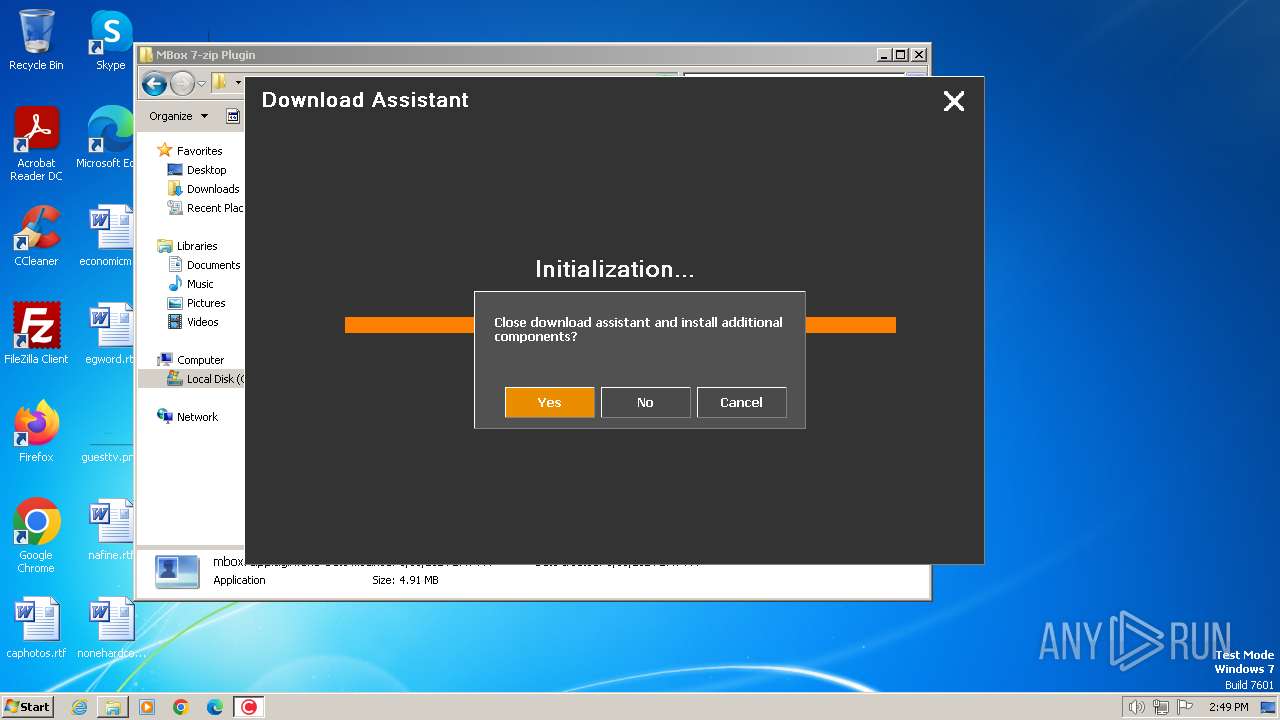Click the Explorer Forward button
1280x720 pixels.
182,83
